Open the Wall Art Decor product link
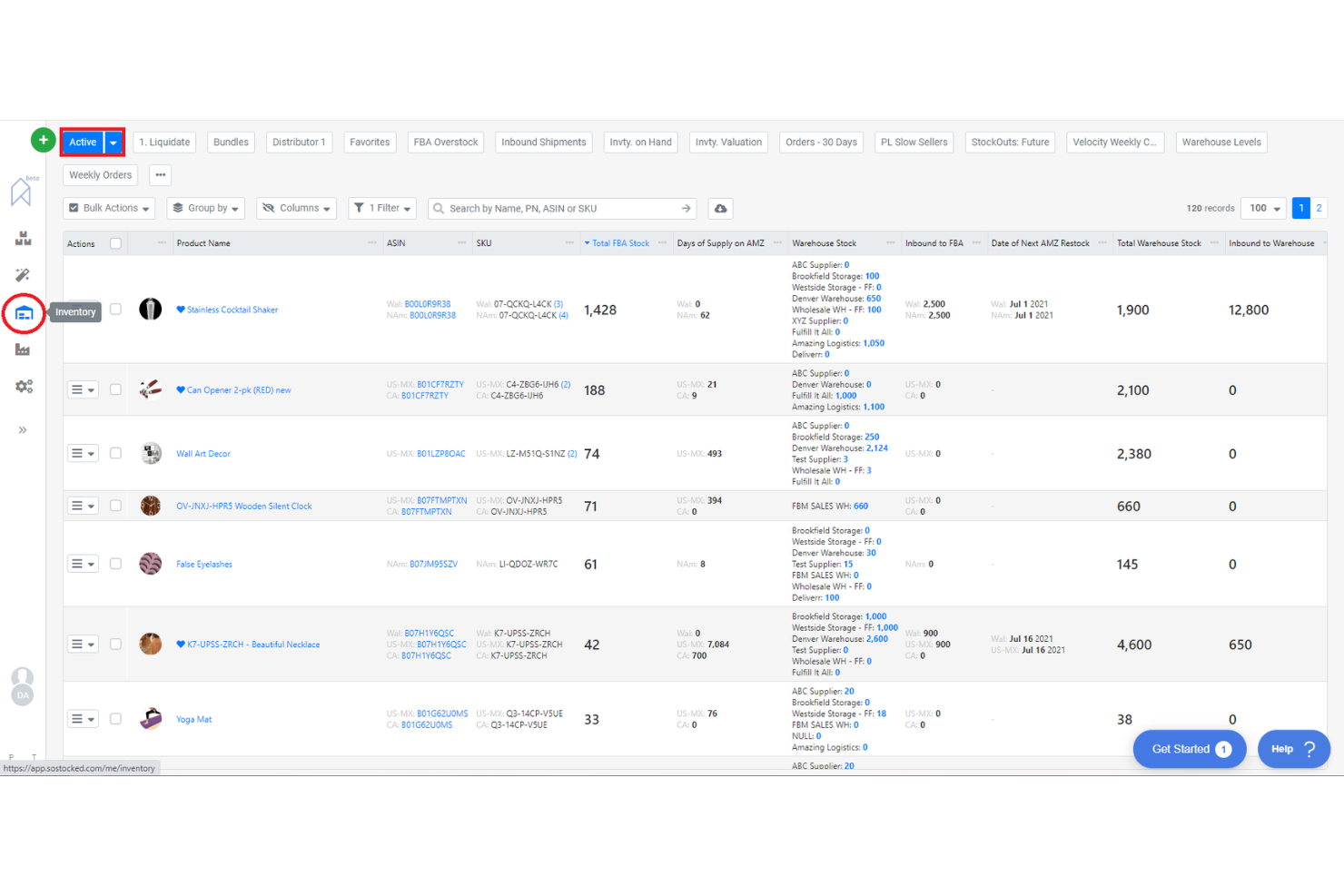The width and height of the screenshot is (1344, 896). click(x=203, y=453)
